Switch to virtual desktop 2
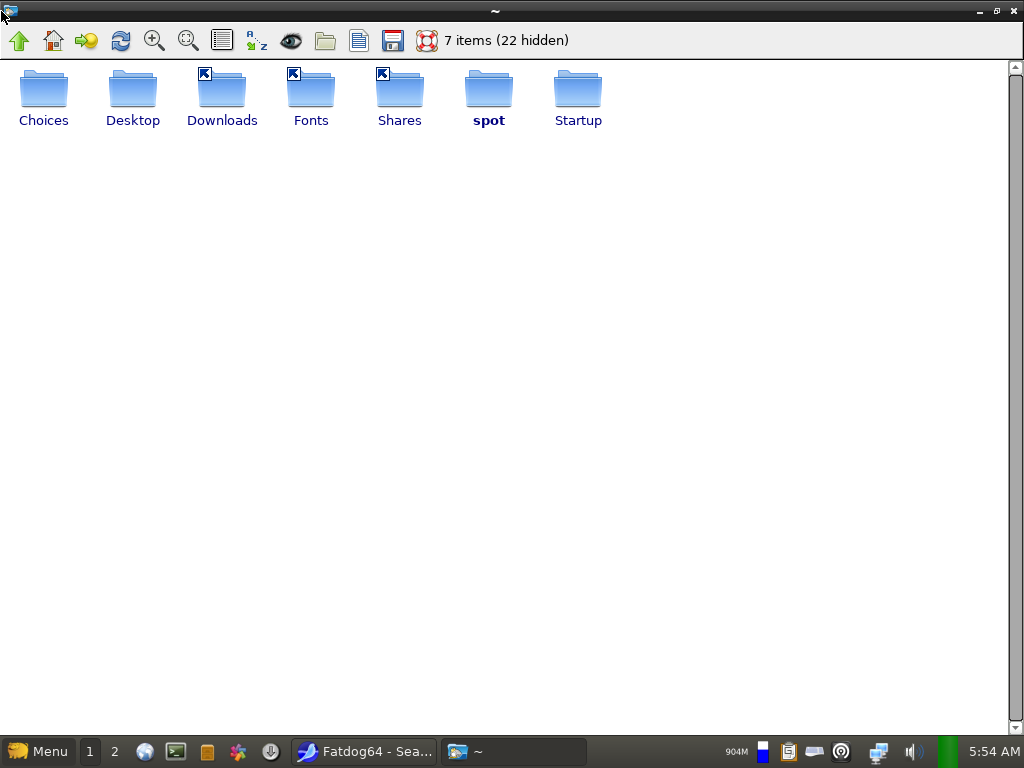This screenshot has width=1024, height=768. 114,752
